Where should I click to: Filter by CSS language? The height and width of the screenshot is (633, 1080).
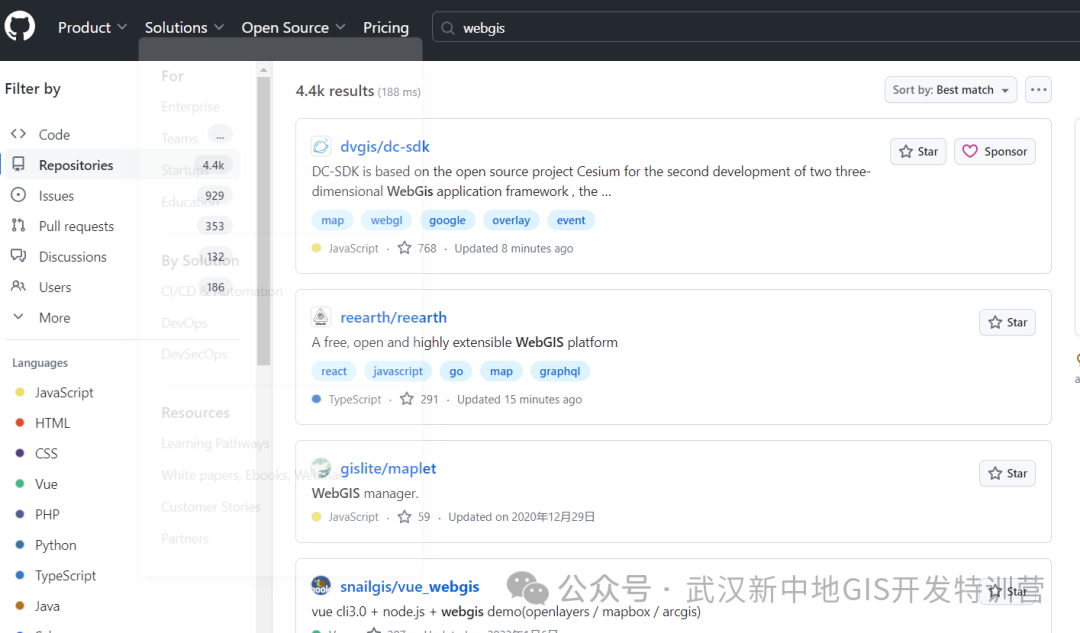pyautogui.click(x=46, y=453)
